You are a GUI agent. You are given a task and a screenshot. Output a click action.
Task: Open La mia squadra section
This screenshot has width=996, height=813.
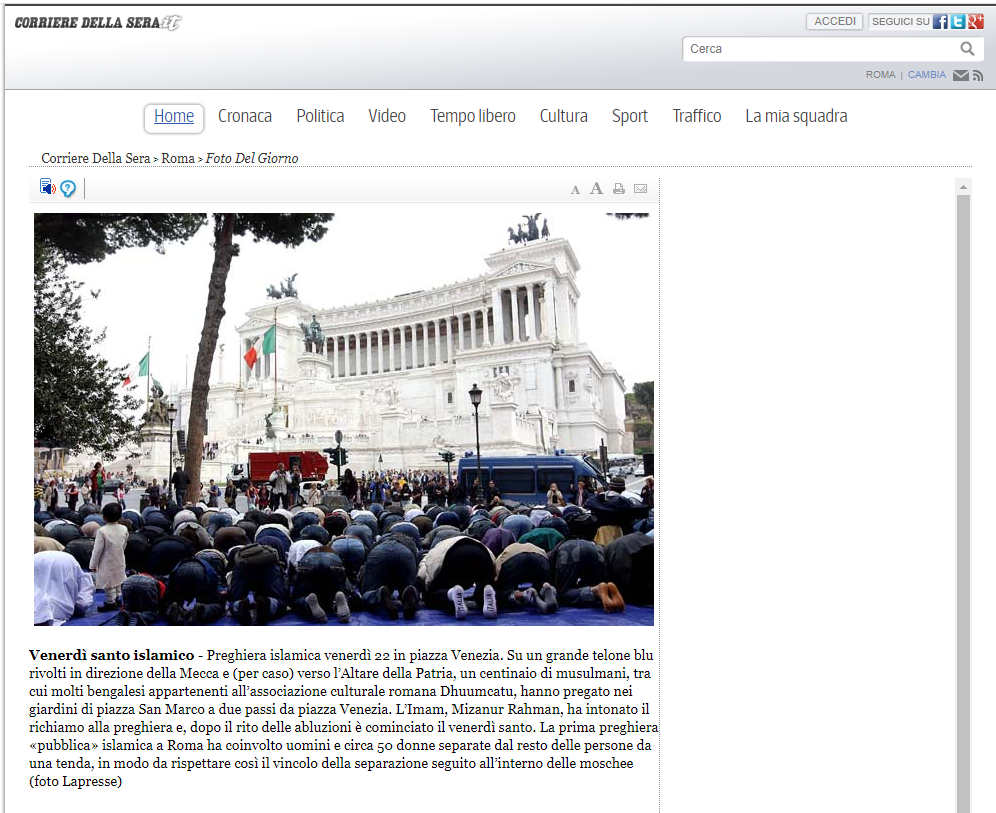(796, 117)
